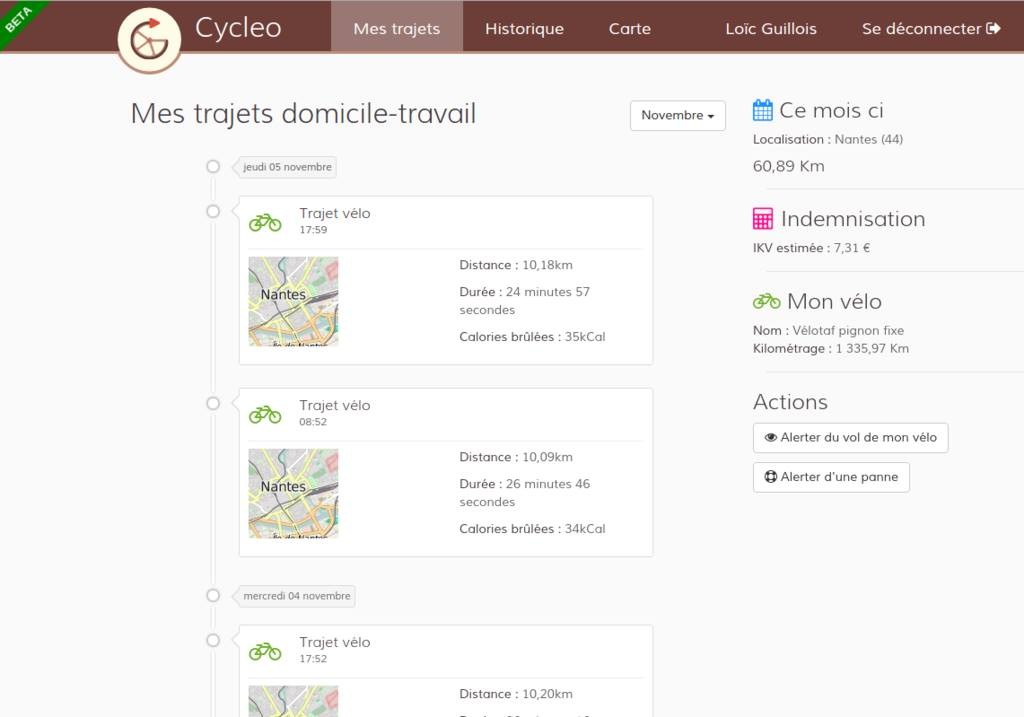The height and width of the screenshot is (717, 1024).
Task: Click the eye icon in theft alert button
Action: click(x=771, y=438)
